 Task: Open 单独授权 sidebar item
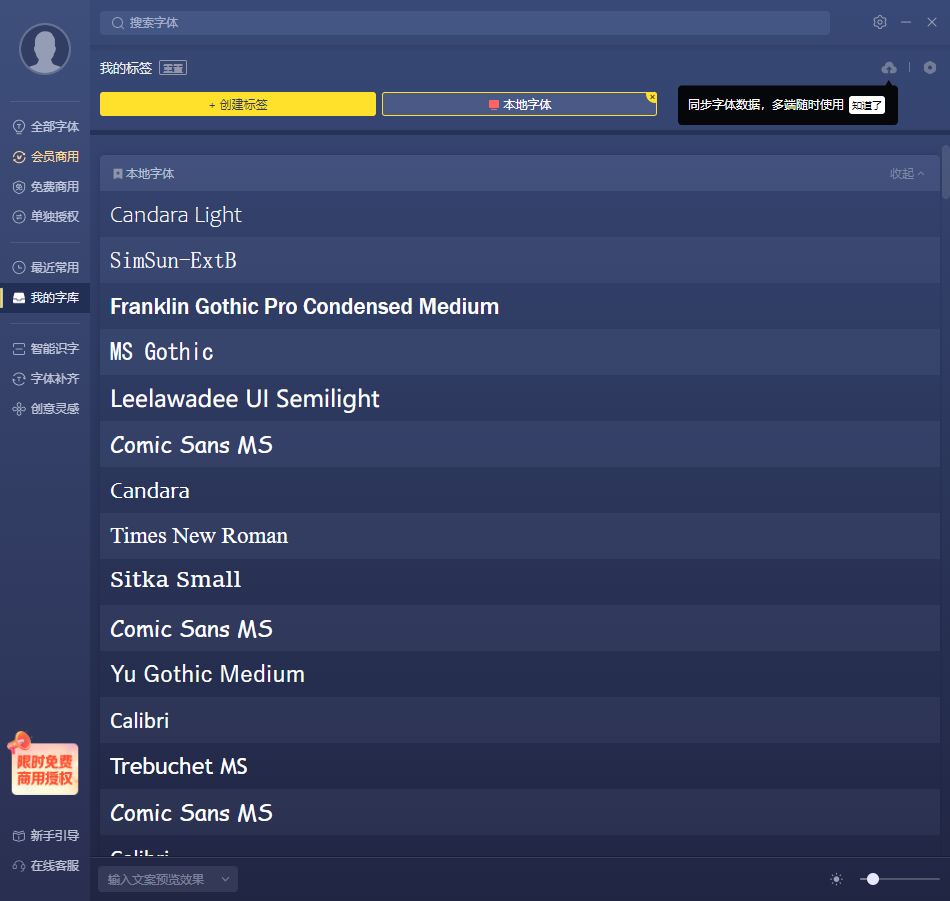(x=45, y=216)
